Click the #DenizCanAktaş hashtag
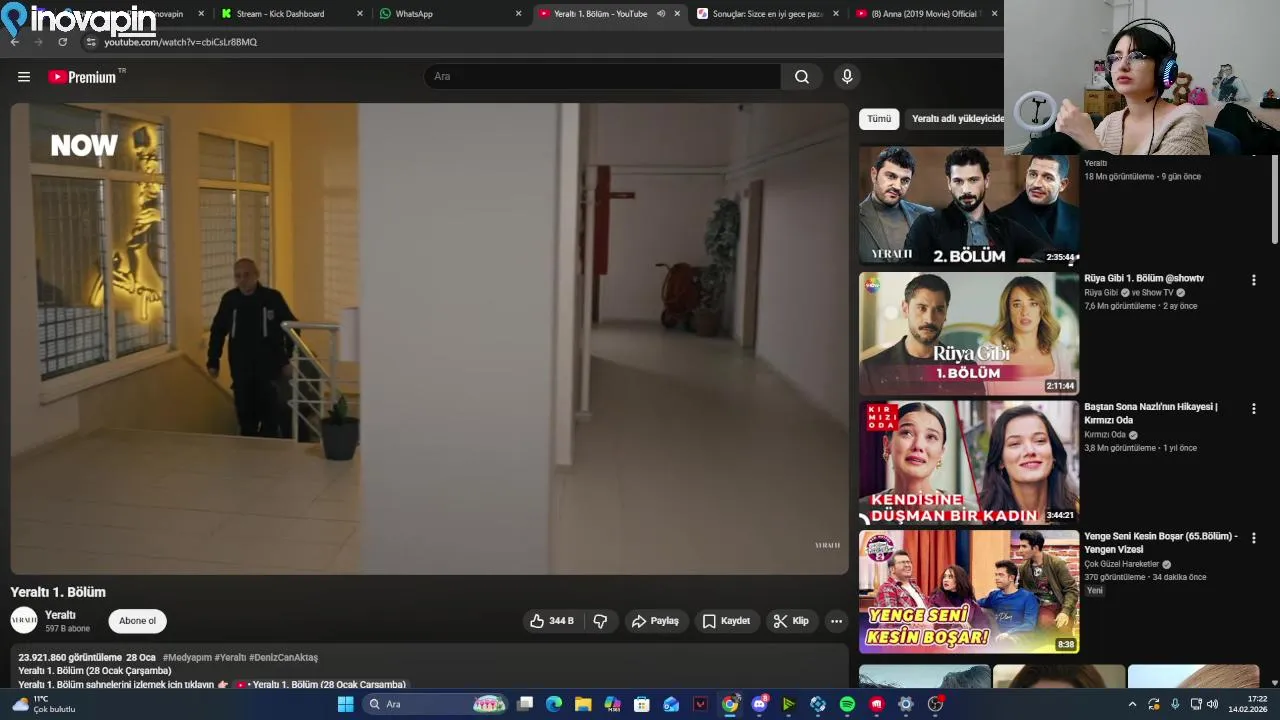Screen dimensions: 1280x720 tap(283, 658)
